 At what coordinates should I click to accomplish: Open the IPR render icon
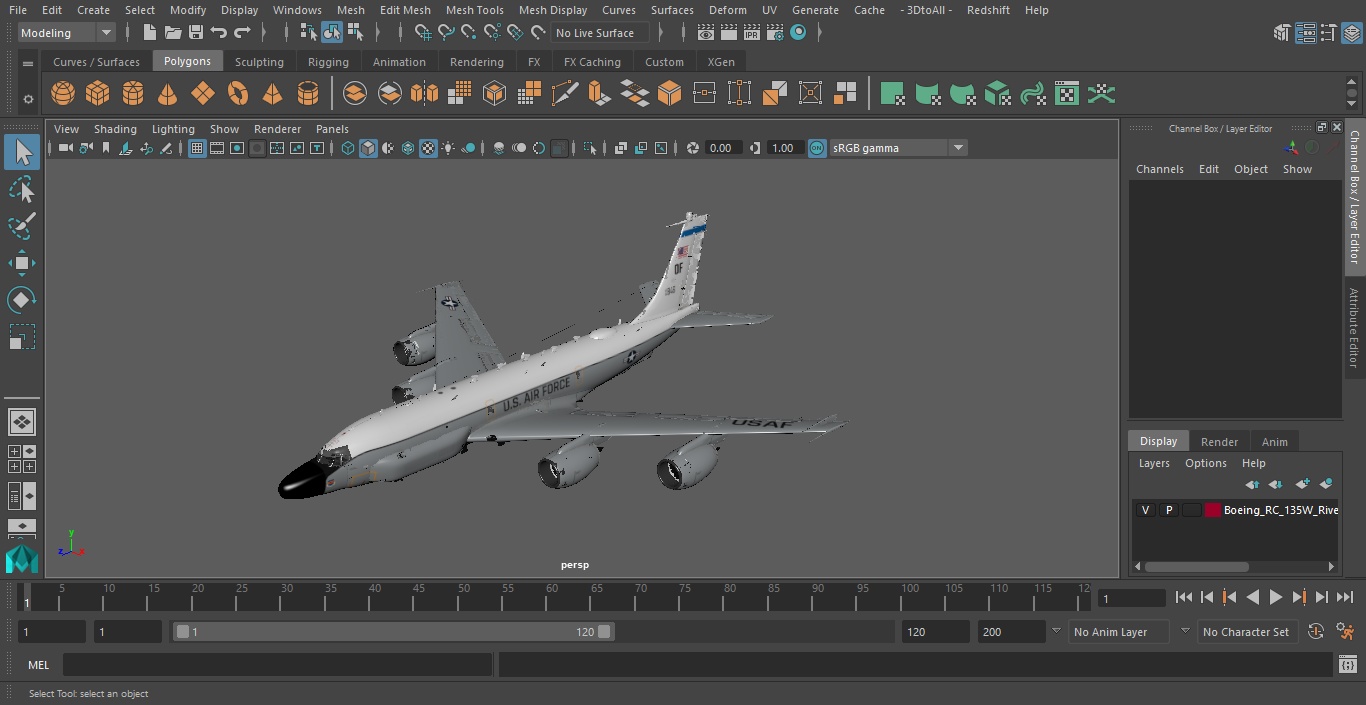click(x=751, y=33)
